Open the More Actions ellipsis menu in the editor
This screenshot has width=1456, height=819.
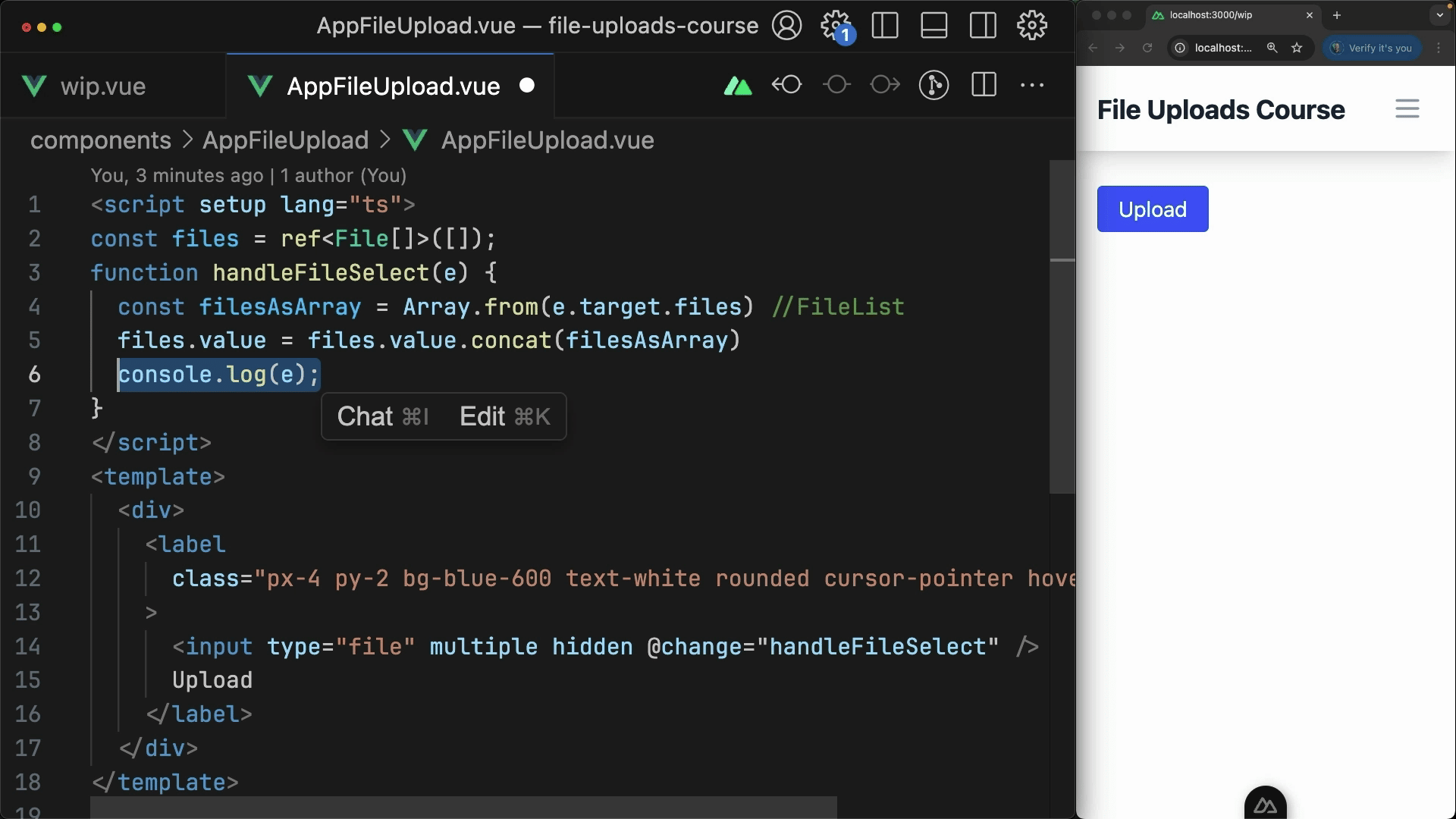(1032, 86)
